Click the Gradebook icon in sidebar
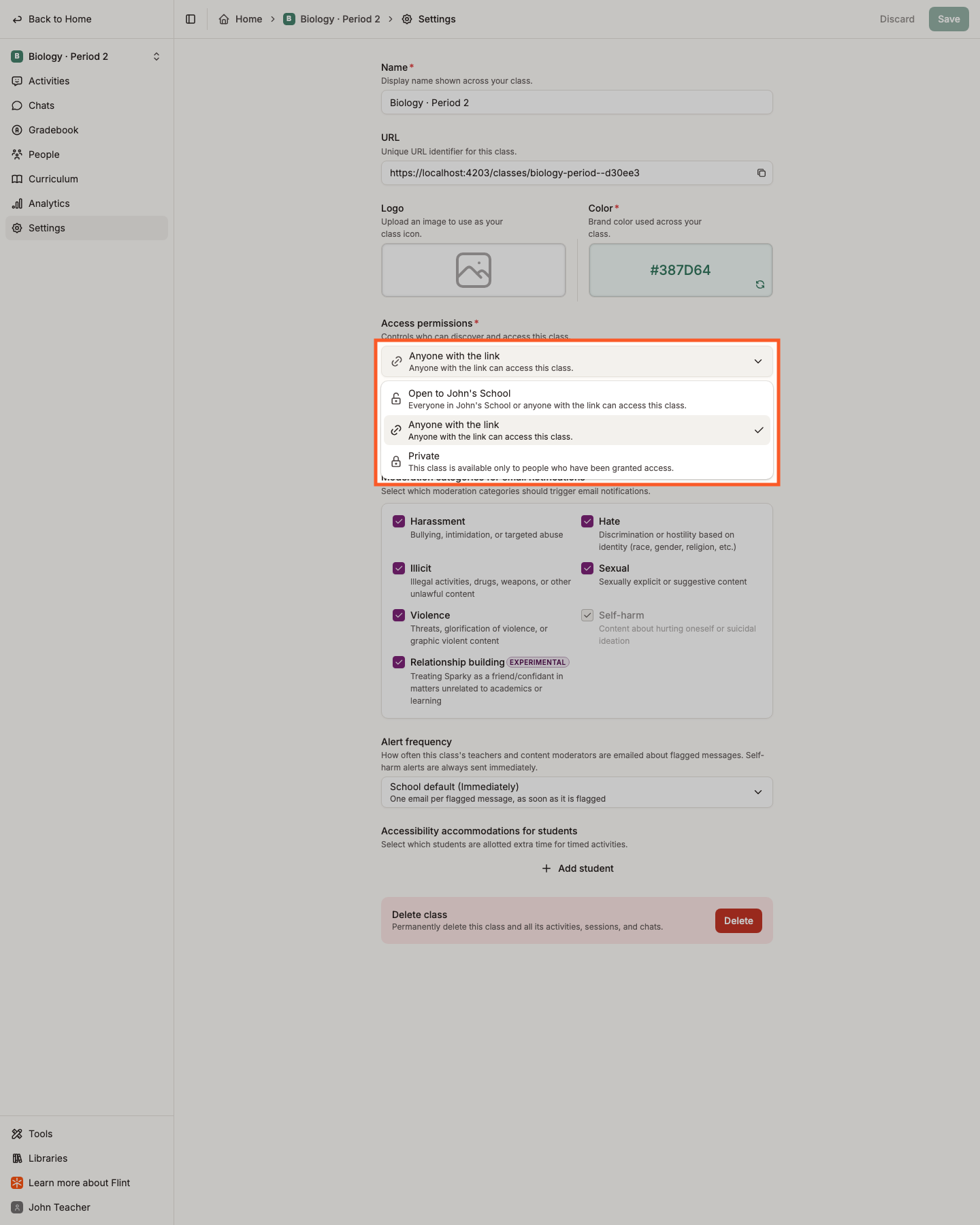 click(x=17, y=130)
